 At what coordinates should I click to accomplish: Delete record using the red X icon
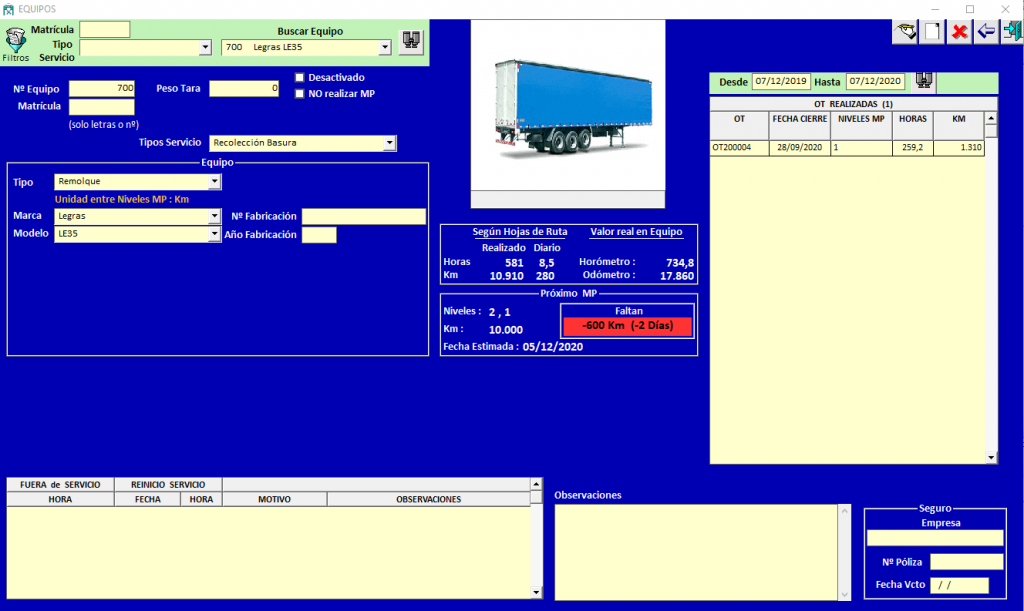(x=959, y=31)
